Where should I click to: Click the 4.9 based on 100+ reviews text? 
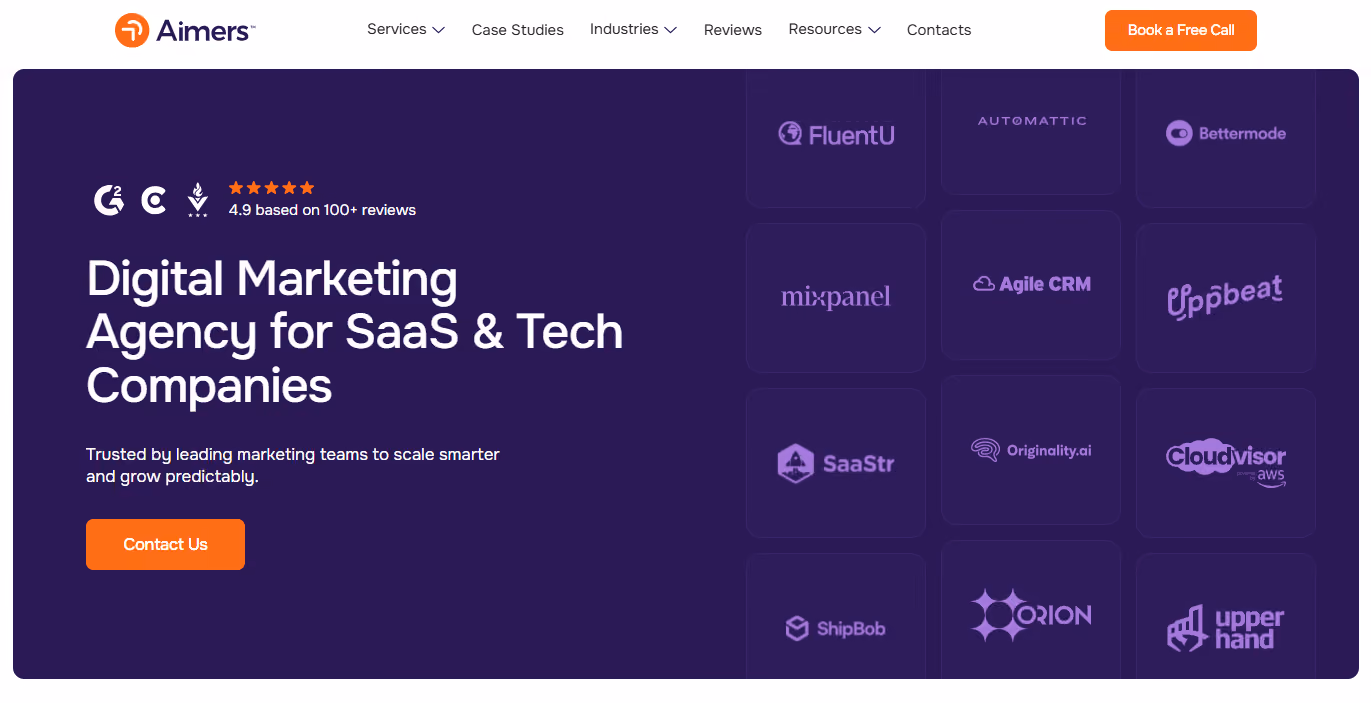tap(322, 210)
